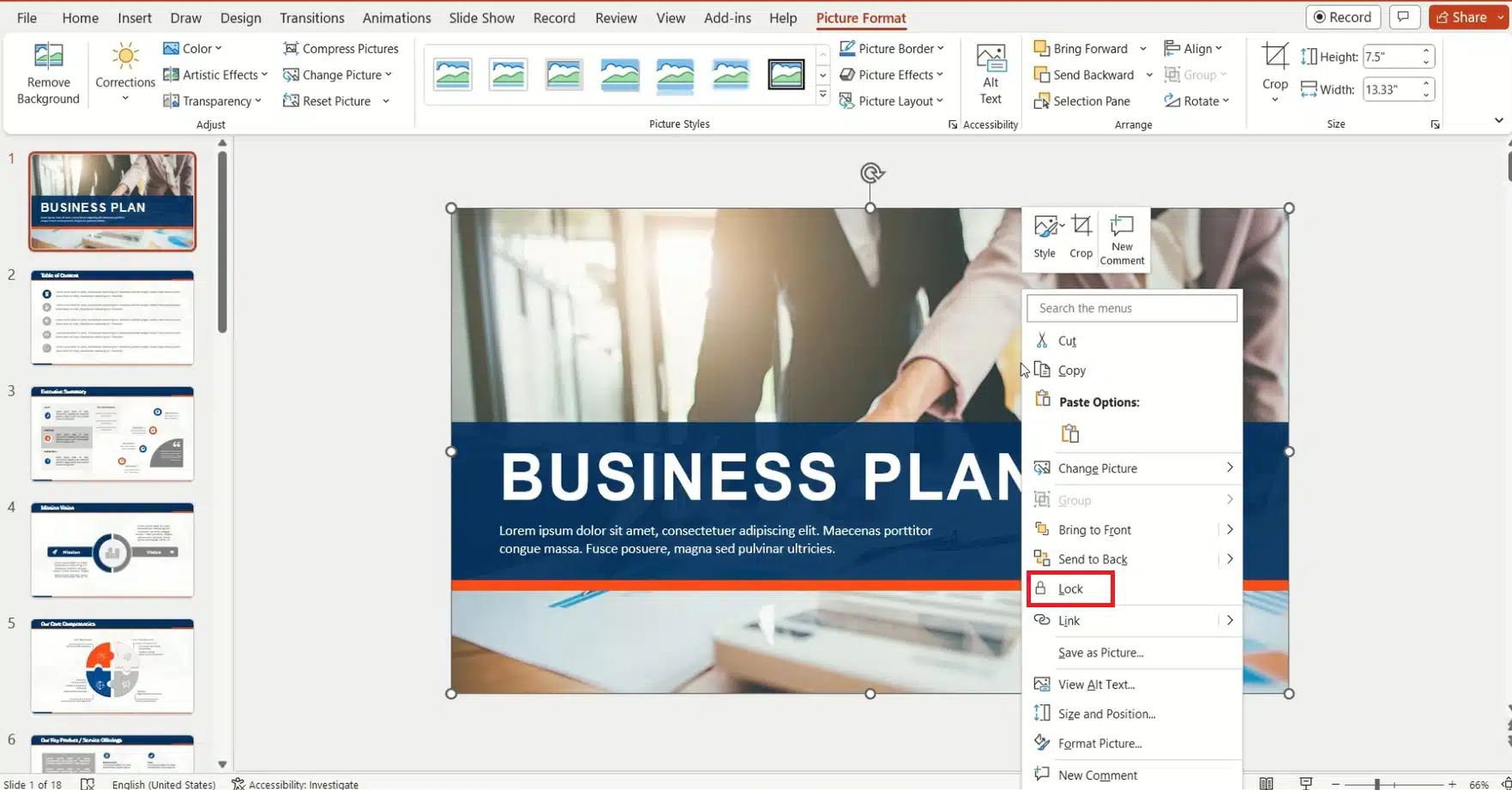Select Lock in the context menu
Image resolution: width=1512 pixels, height=790 pixels.
coord(1070,589)
